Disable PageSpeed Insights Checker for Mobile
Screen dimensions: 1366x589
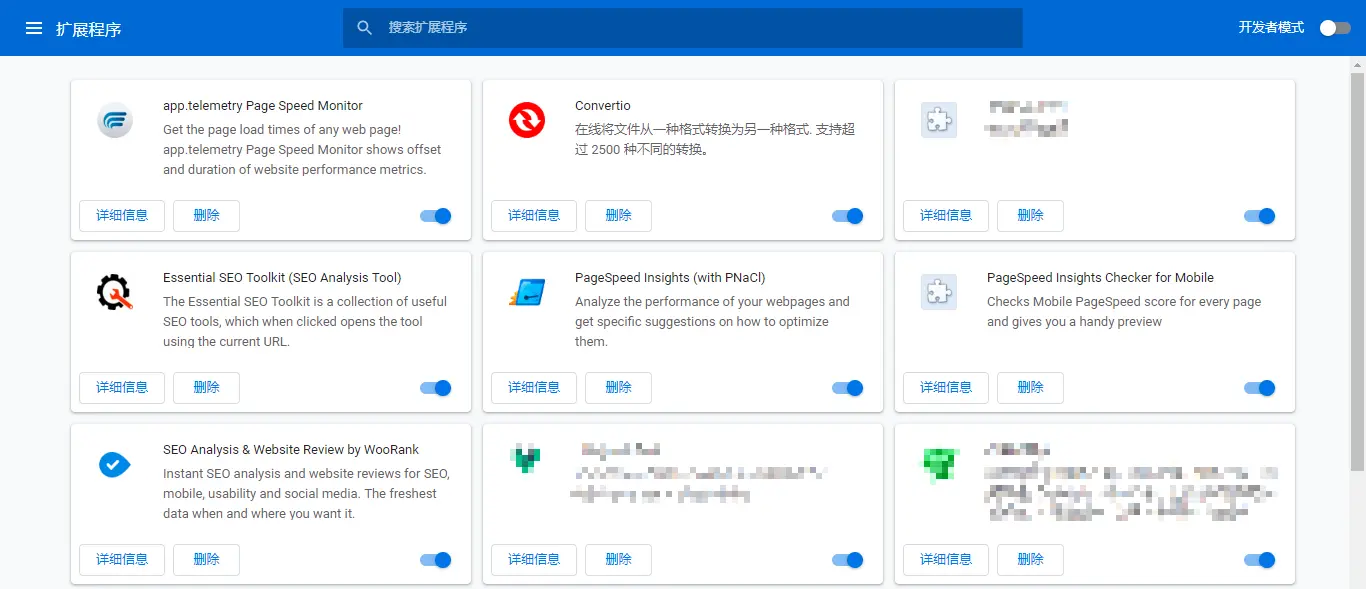1260,388
